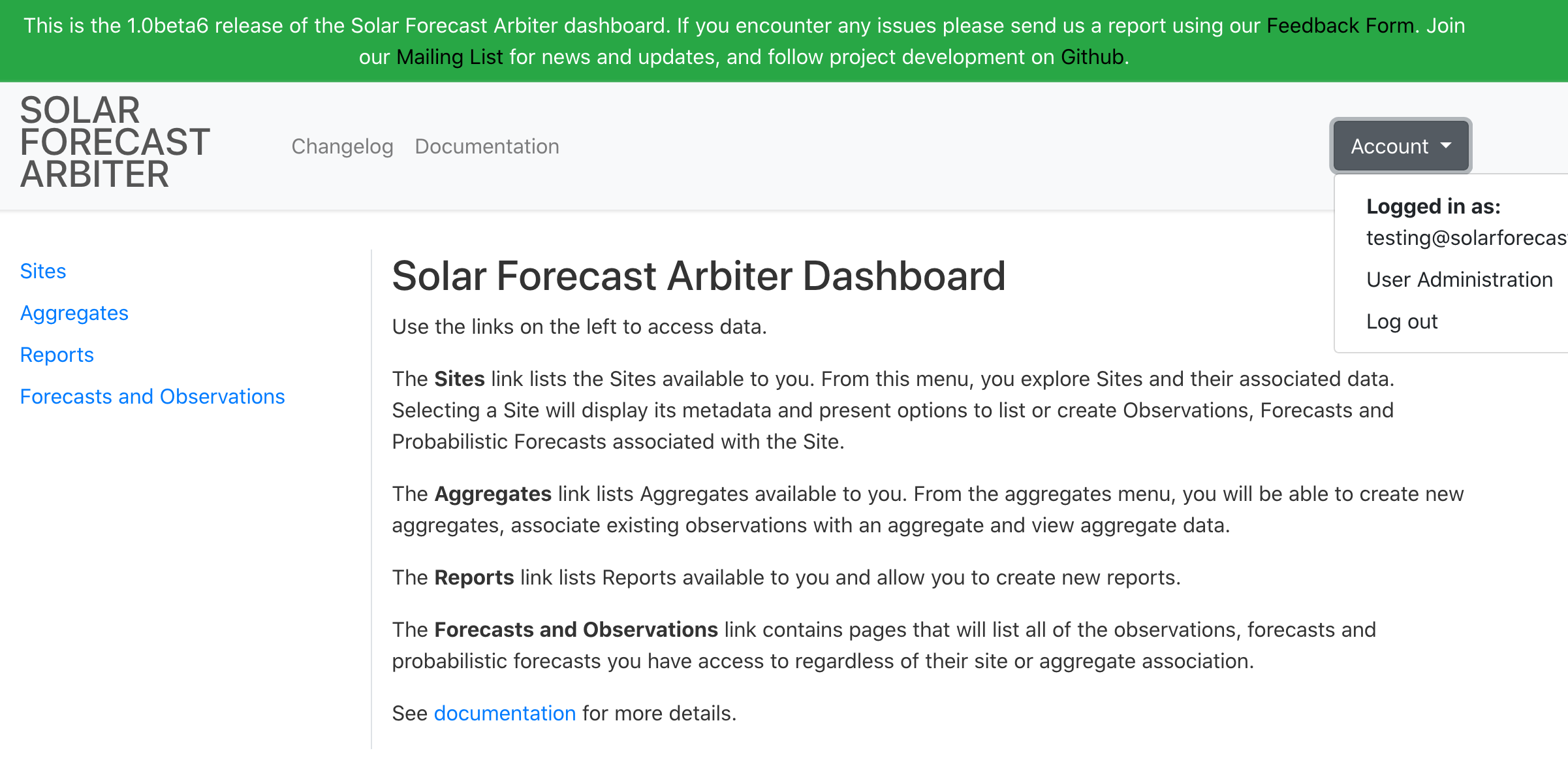The height and width of the screenshot is (772, 1568).
Task: Open the Account dropdown caret
Action: 1447,146
